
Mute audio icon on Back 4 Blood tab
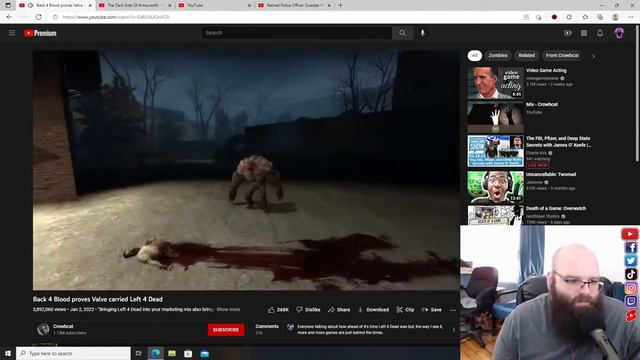click(30, 5)
